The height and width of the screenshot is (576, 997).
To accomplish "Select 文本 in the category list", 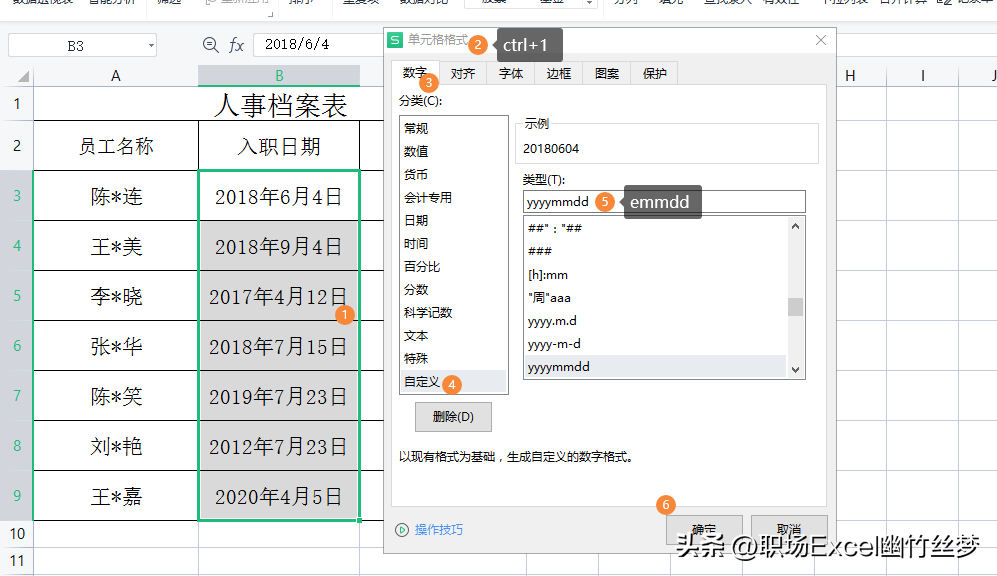I will (x=453, y=335).
